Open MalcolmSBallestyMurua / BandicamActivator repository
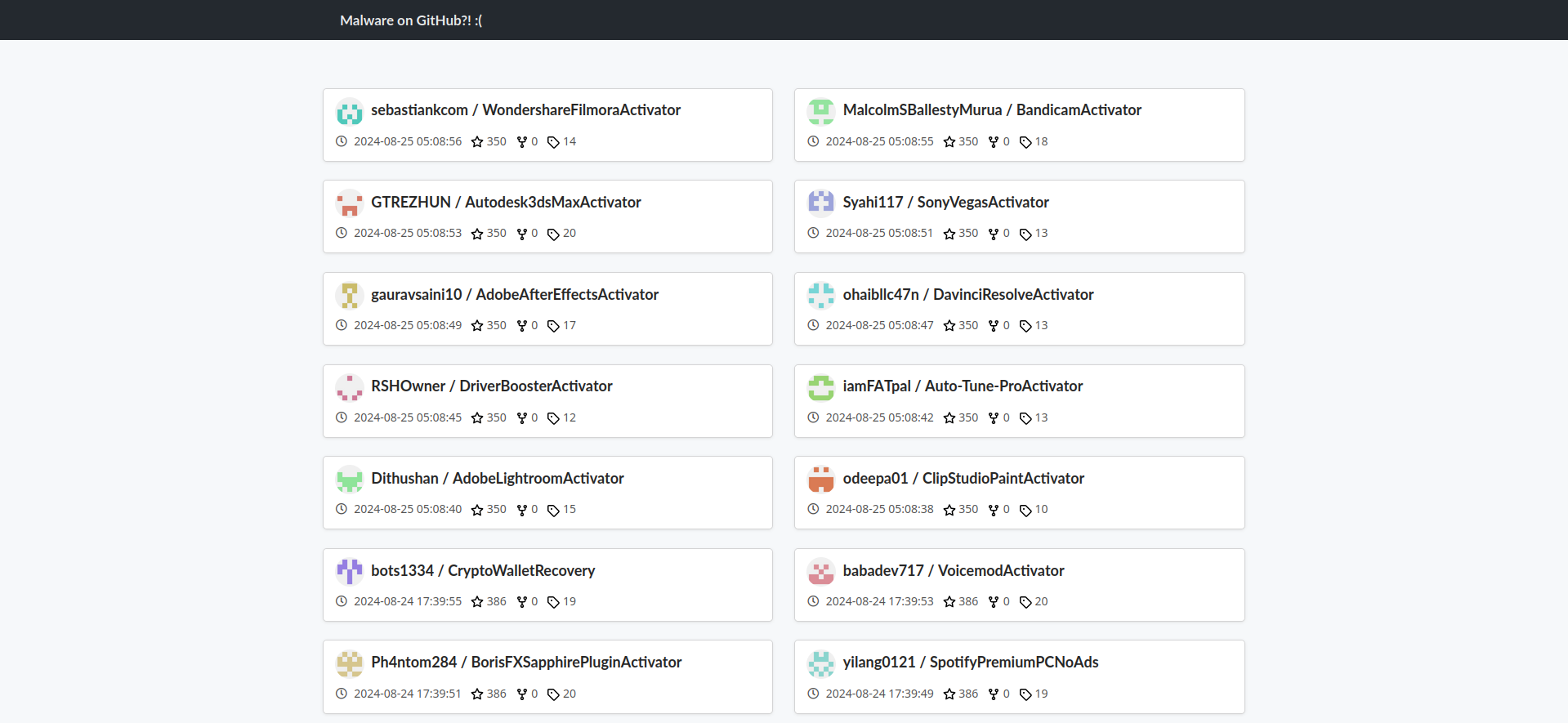Viewport: 1568px width, 723px height. coord(992,110)
